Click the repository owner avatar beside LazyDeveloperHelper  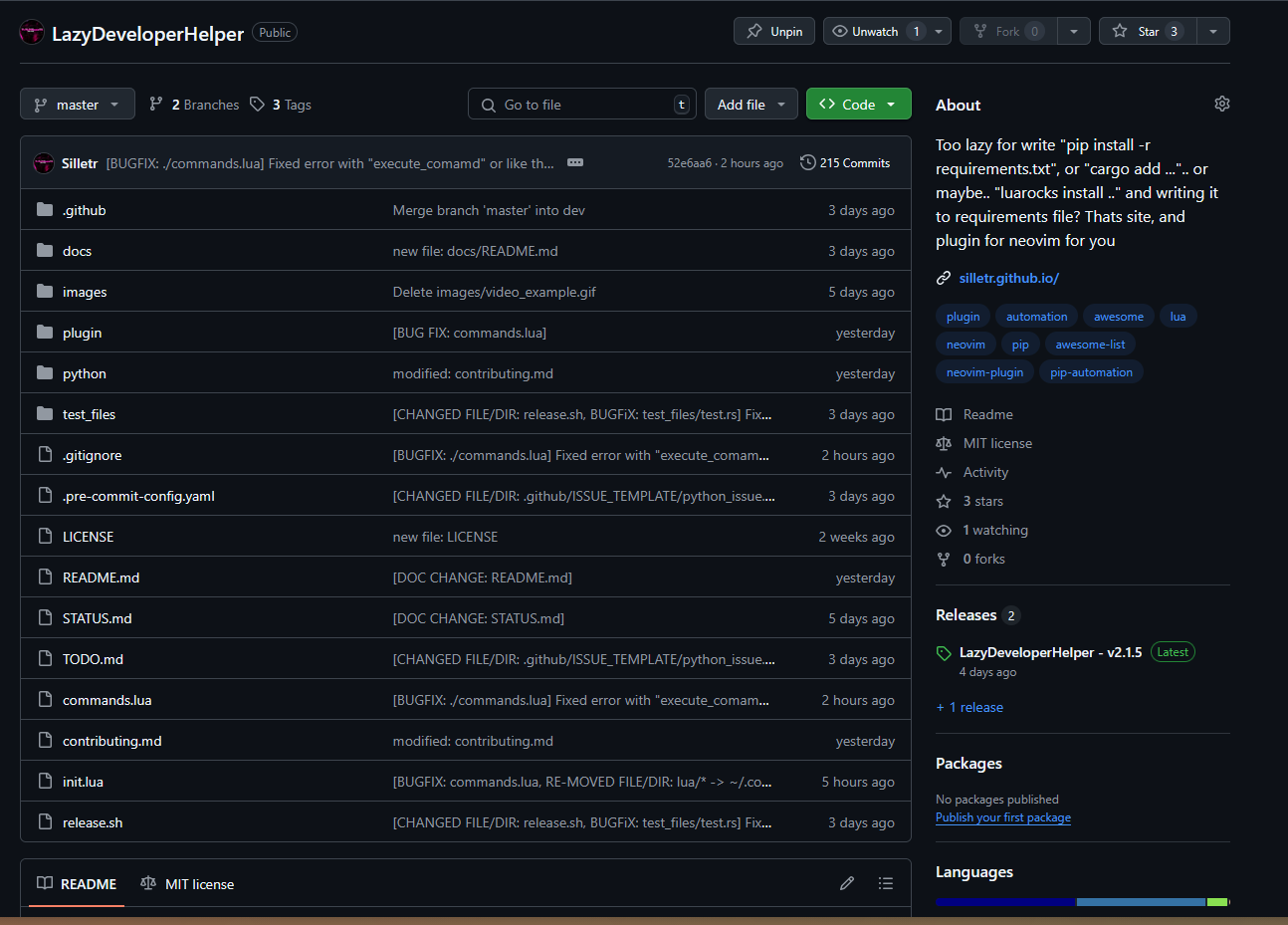(32, 33)
